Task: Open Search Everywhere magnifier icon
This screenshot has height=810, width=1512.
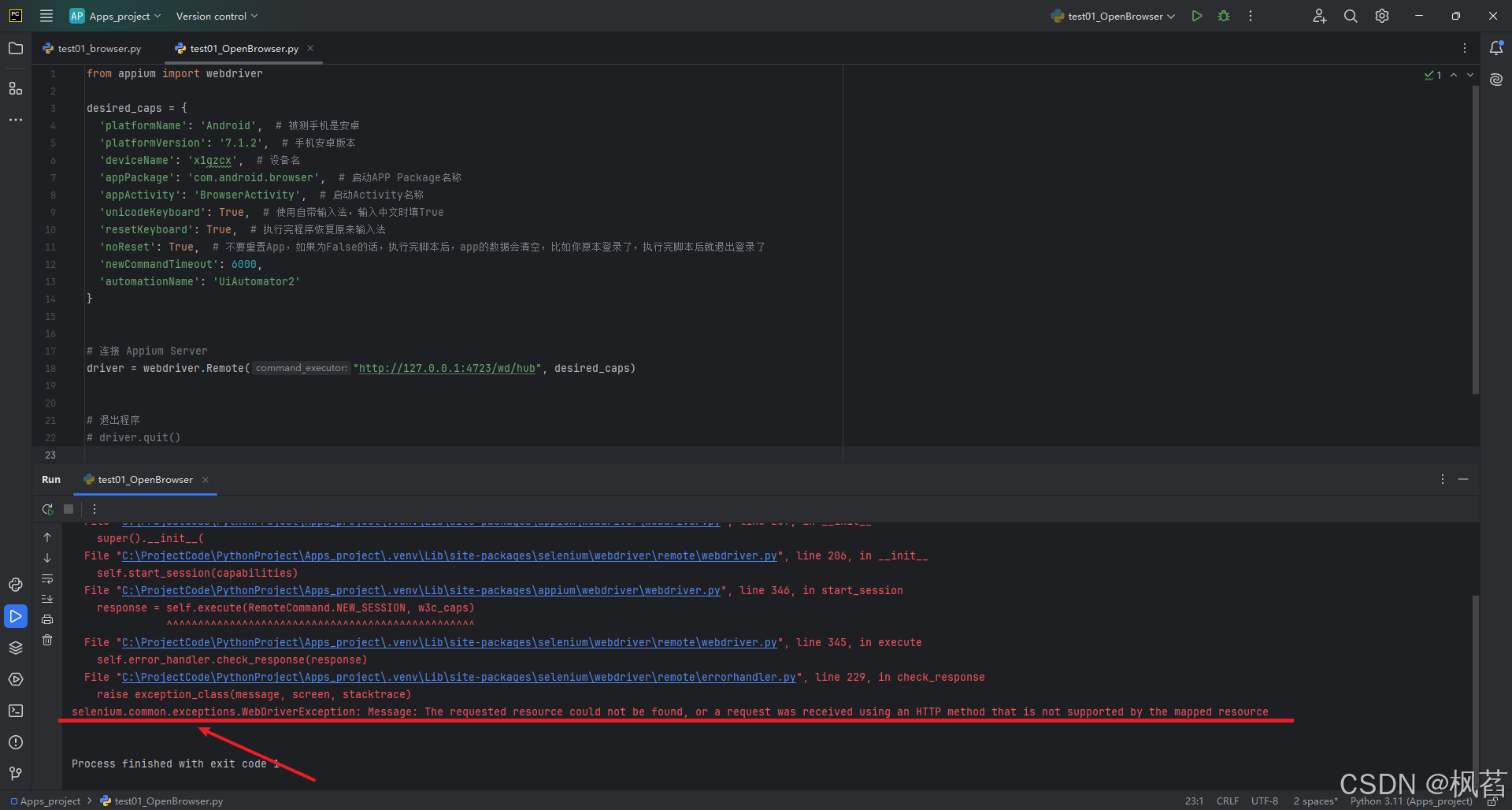Action: coord(1351,16)
